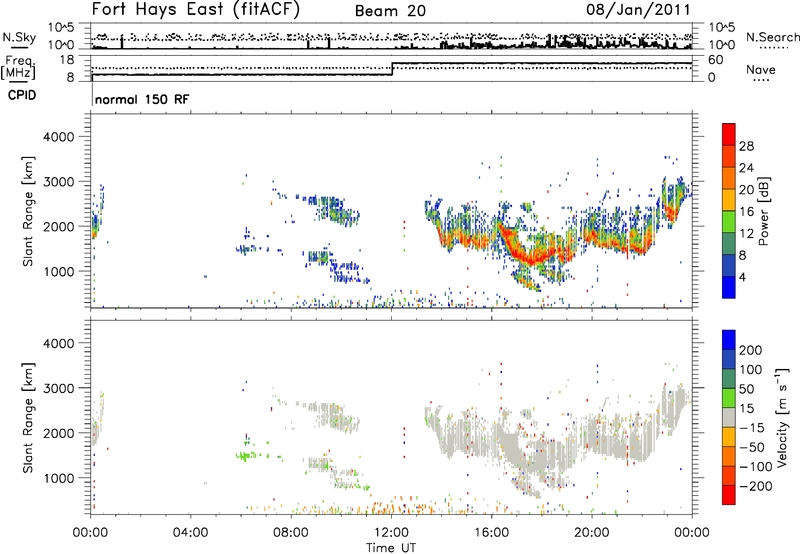Click the '60' Nave axis value
The width and height of the screenshot is (800, 554).
[x=716, y=60]
